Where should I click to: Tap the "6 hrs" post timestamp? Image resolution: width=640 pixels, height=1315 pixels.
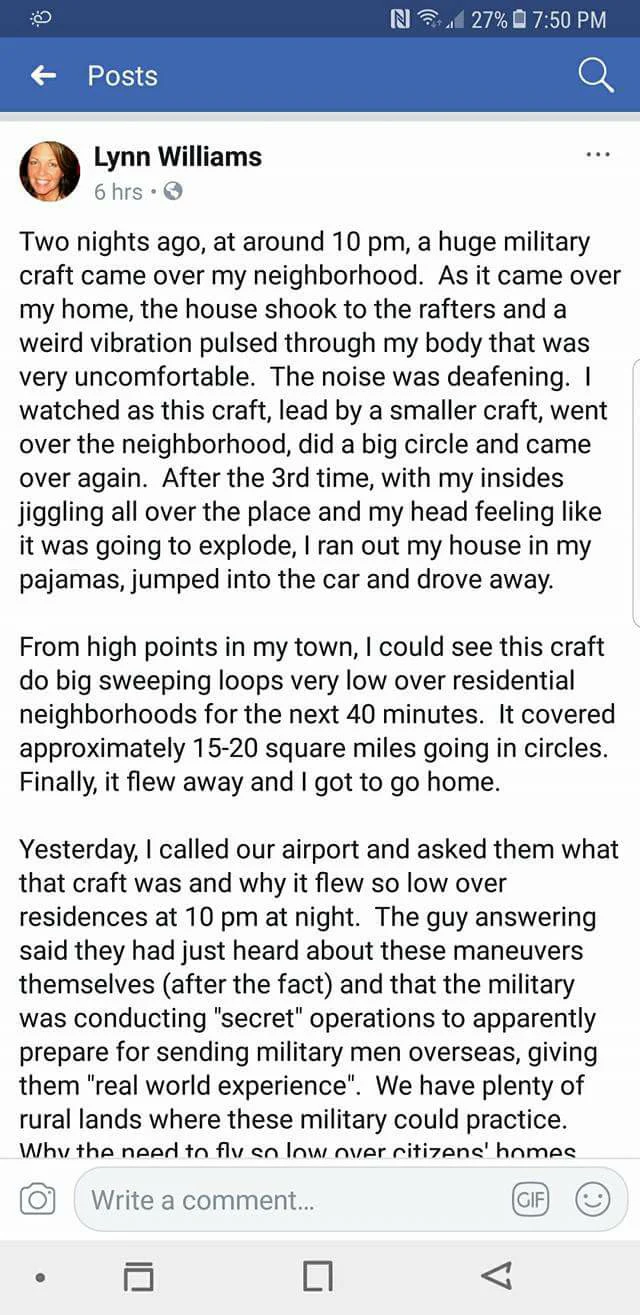point(118,191)
